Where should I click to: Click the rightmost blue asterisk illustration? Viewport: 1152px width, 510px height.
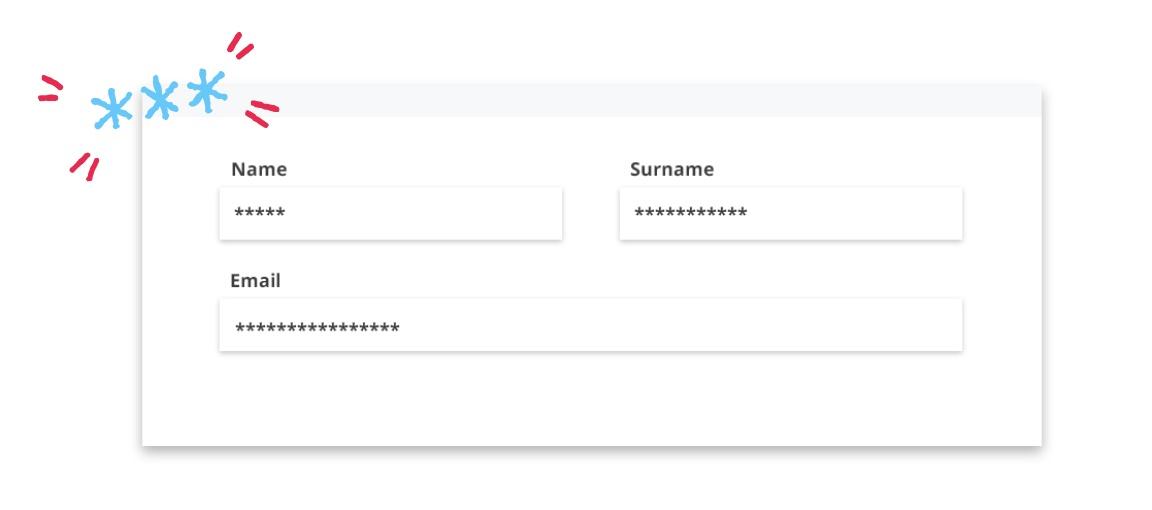206,90
